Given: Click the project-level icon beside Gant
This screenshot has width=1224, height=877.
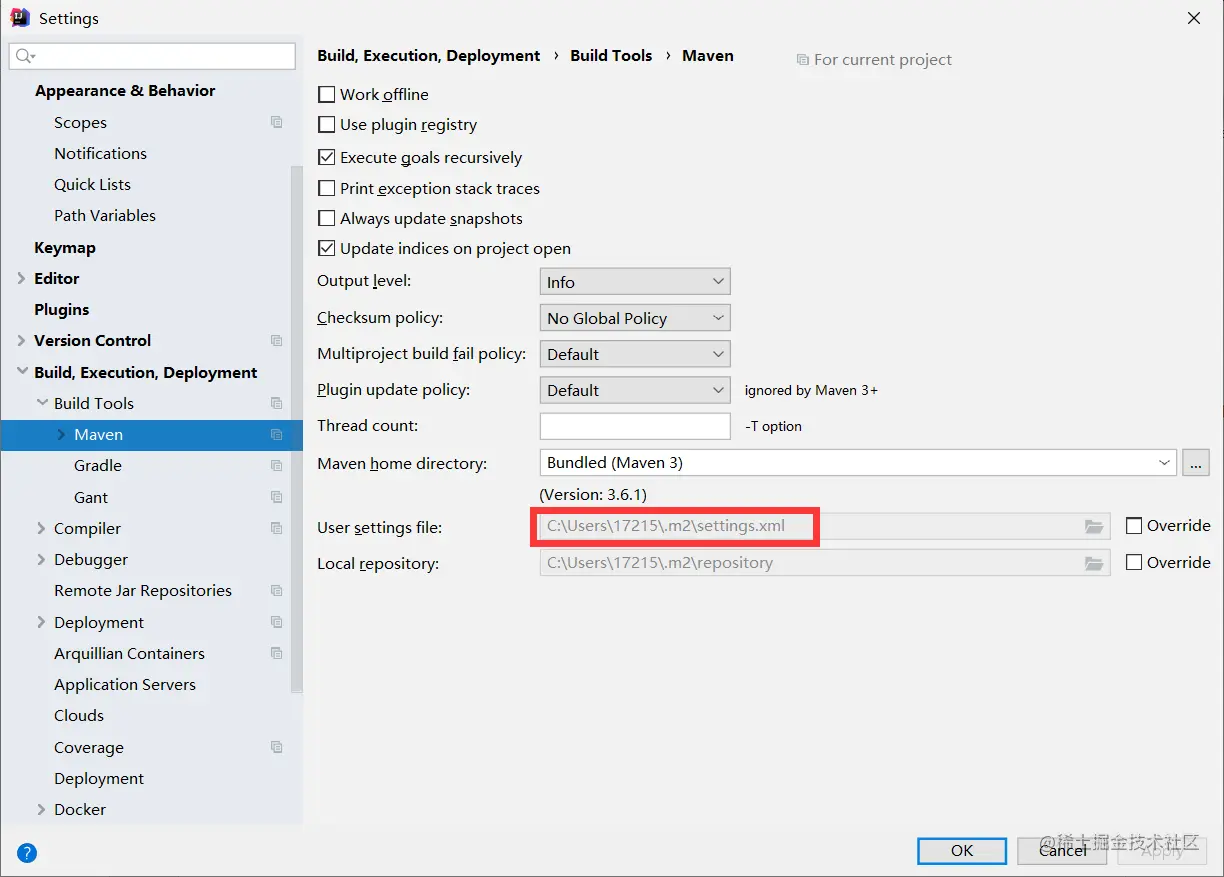Looking at the screenshot, I should [x=277, y=497].
